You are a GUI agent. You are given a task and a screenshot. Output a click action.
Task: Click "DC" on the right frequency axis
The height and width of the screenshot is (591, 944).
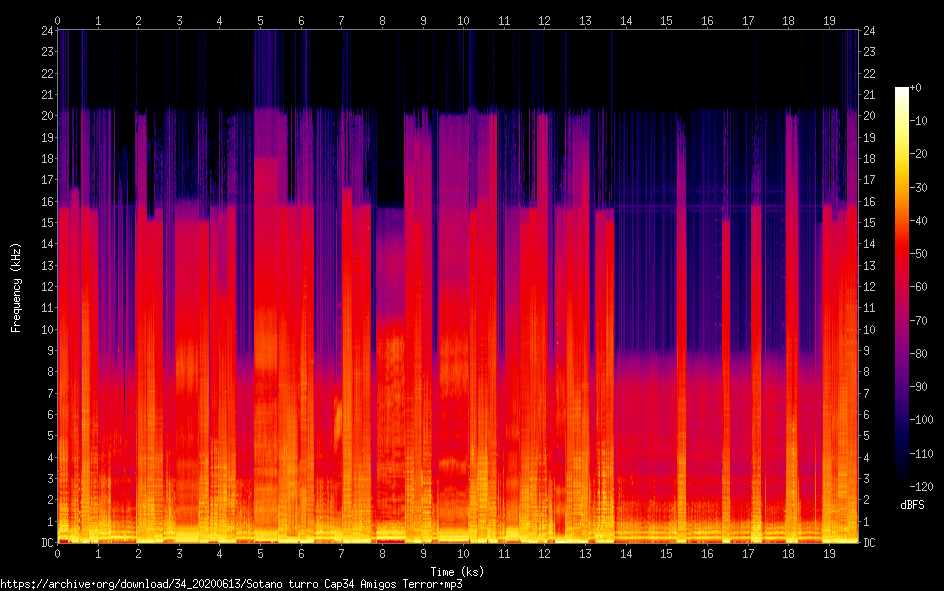click(869, 543)
